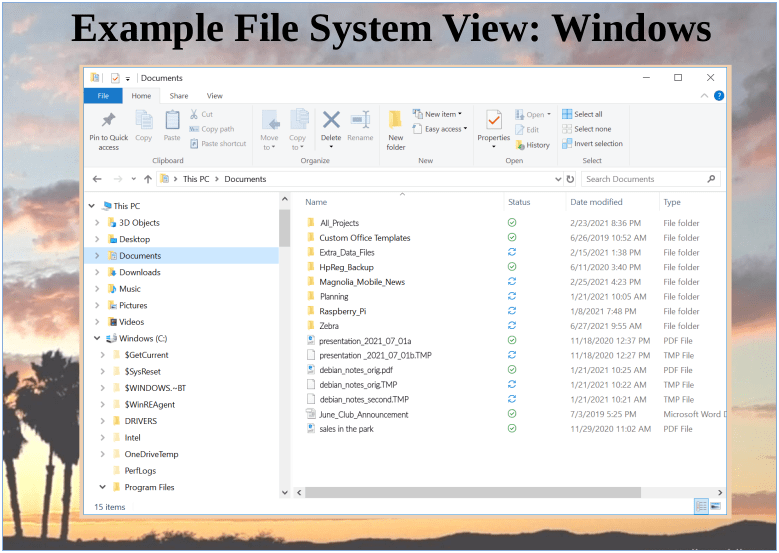Open the Easy access dropdown
This screenshot has width=779, height=553.
445,129
